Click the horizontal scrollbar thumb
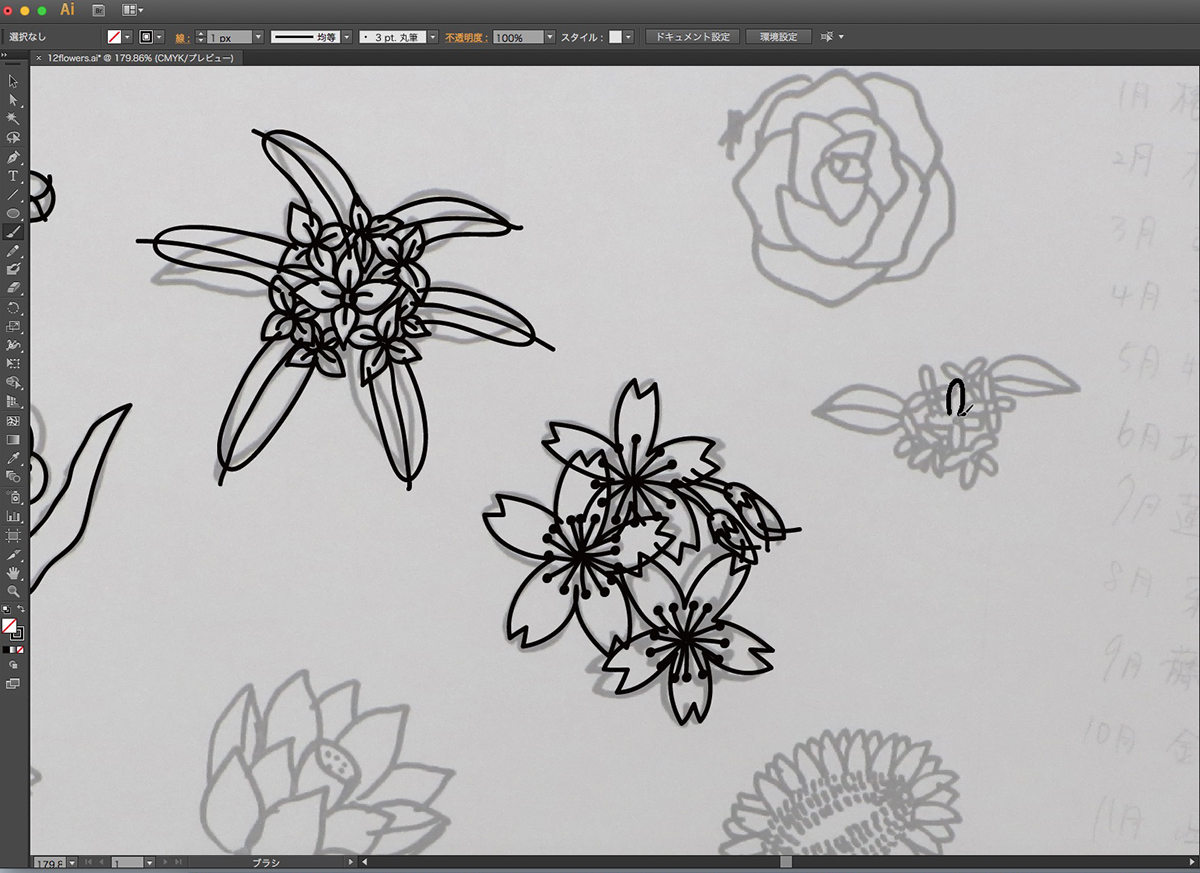1200x873 pixels. pos(786,861)
